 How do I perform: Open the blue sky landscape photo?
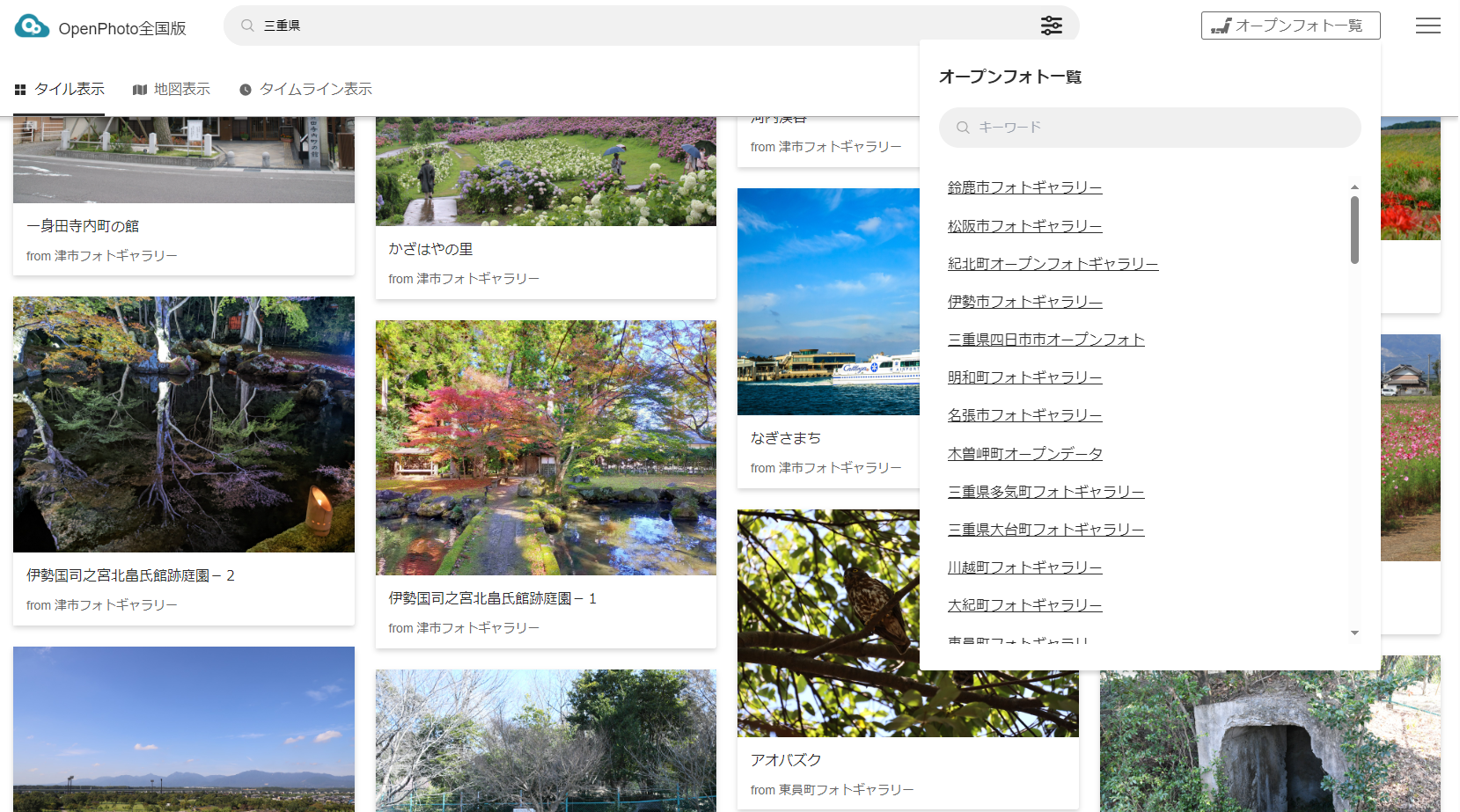click(184, 729)
